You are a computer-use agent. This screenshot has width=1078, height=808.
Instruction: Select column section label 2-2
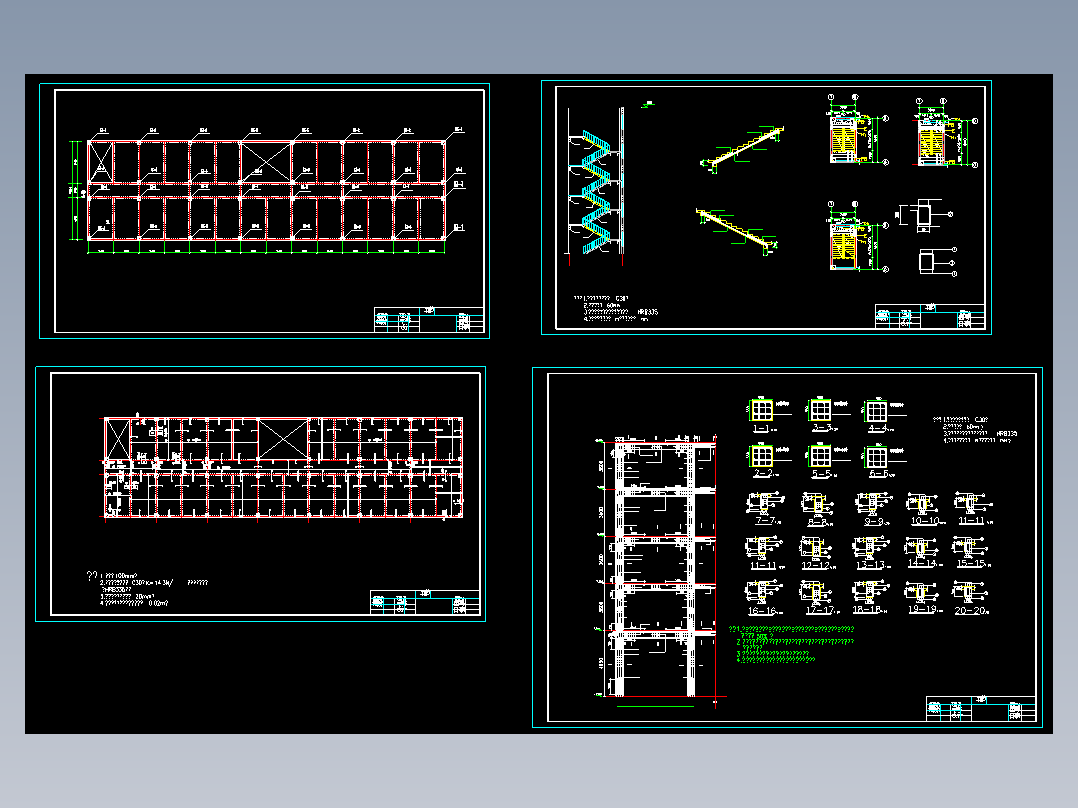point(763,473)
